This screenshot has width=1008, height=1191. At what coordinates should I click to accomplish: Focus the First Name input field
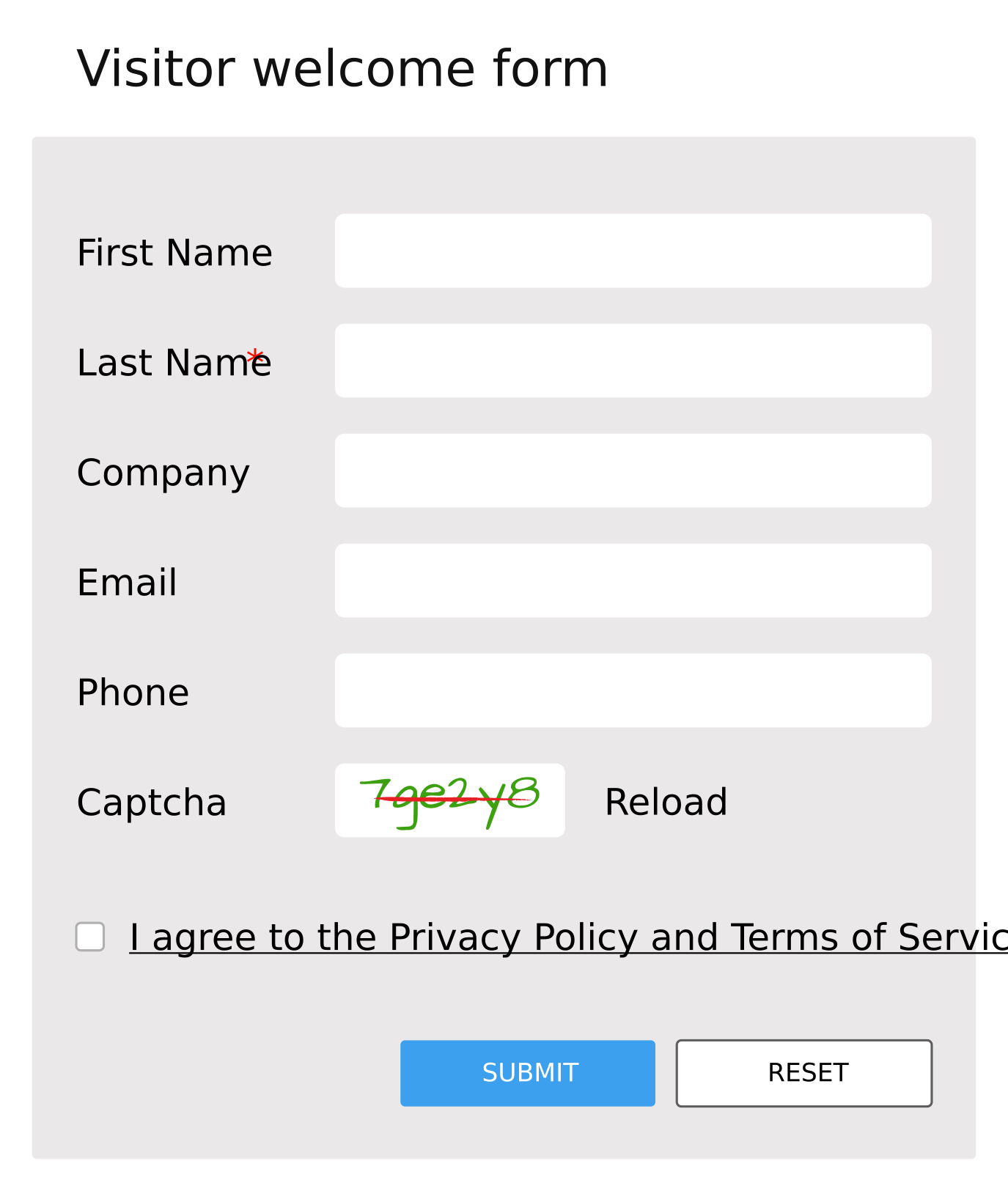pyautogui.click(x=633, y=251)
